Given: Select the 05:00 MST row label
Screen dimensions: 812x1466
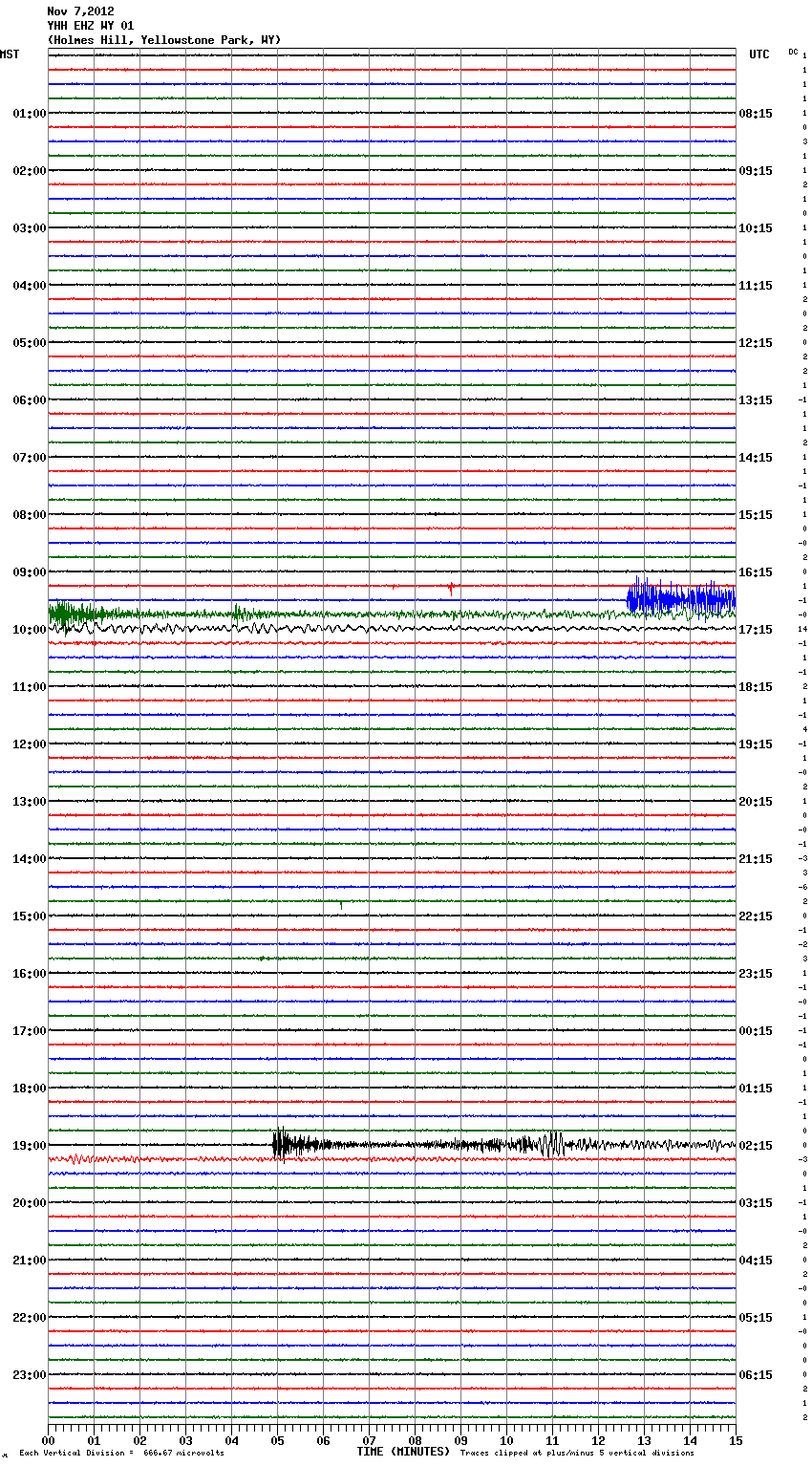Looking at the screenshot, I should (30, 343).
